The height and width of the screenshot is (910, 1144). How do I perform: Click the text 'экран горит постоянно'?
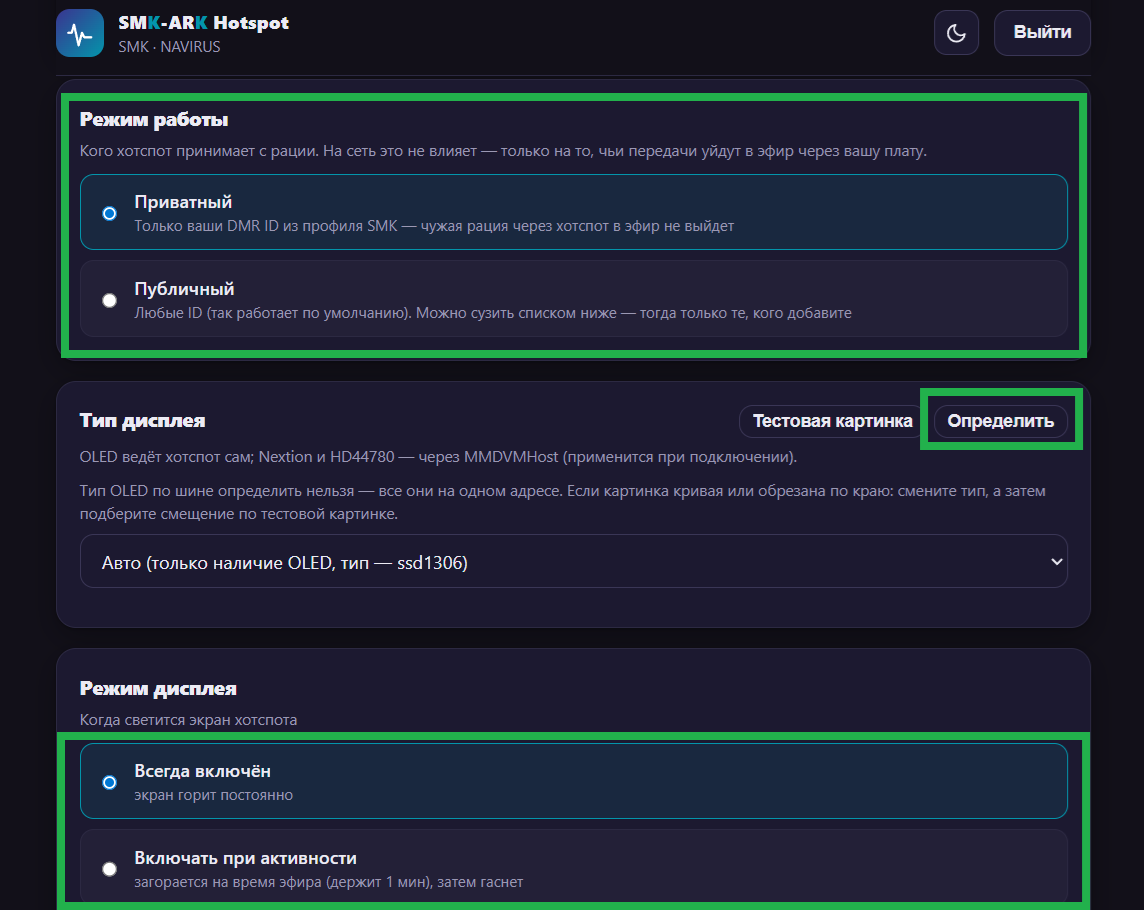[214, 795]
